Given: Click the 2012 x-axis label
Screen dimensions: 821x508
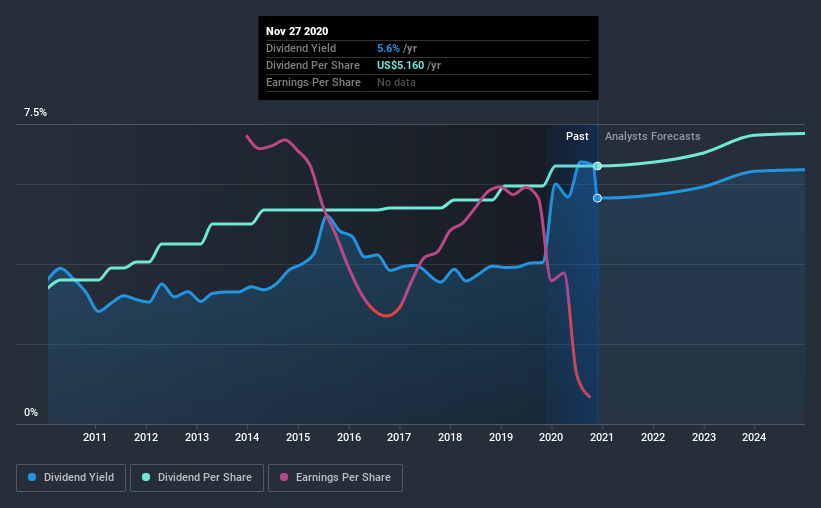Looking at the screenshot, I should coord(146,437).
